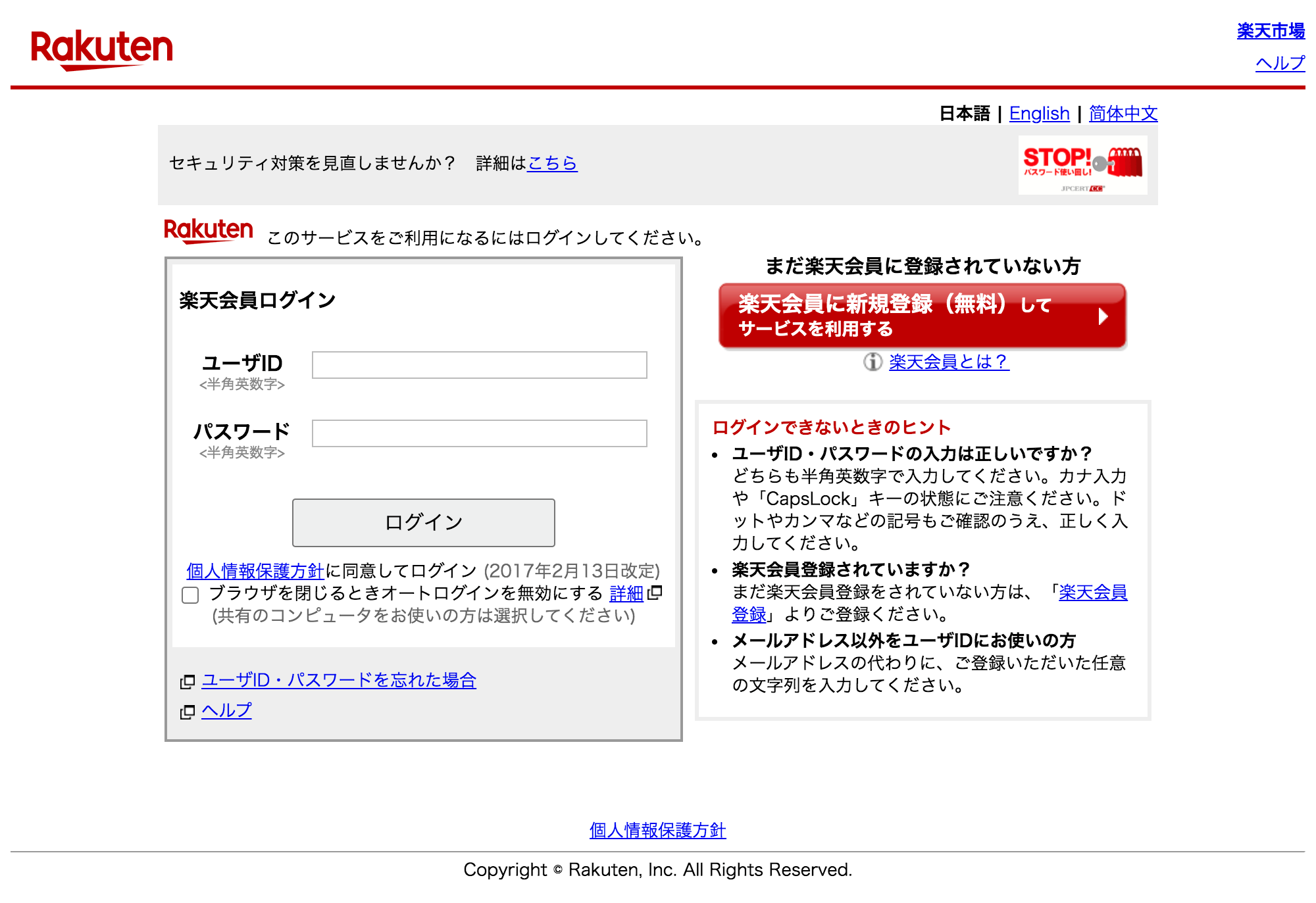1316x903 pixels.
Task: Open 楽天市場 link in the header
Action: coord(1271,31)
